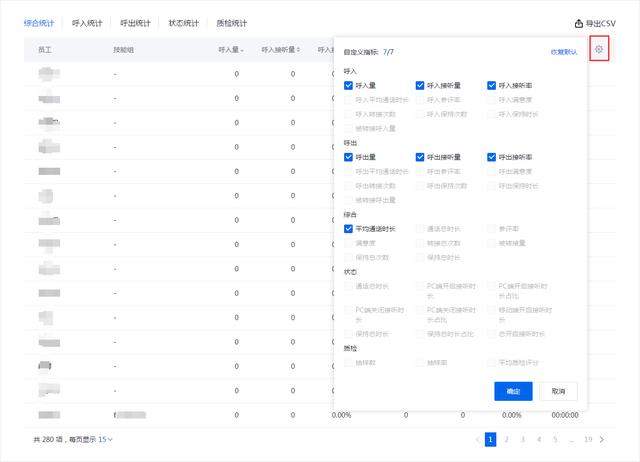Switch to the 呼出统计 tab
The width and height of the screenshot is (640, 462).
pos(135,23)
